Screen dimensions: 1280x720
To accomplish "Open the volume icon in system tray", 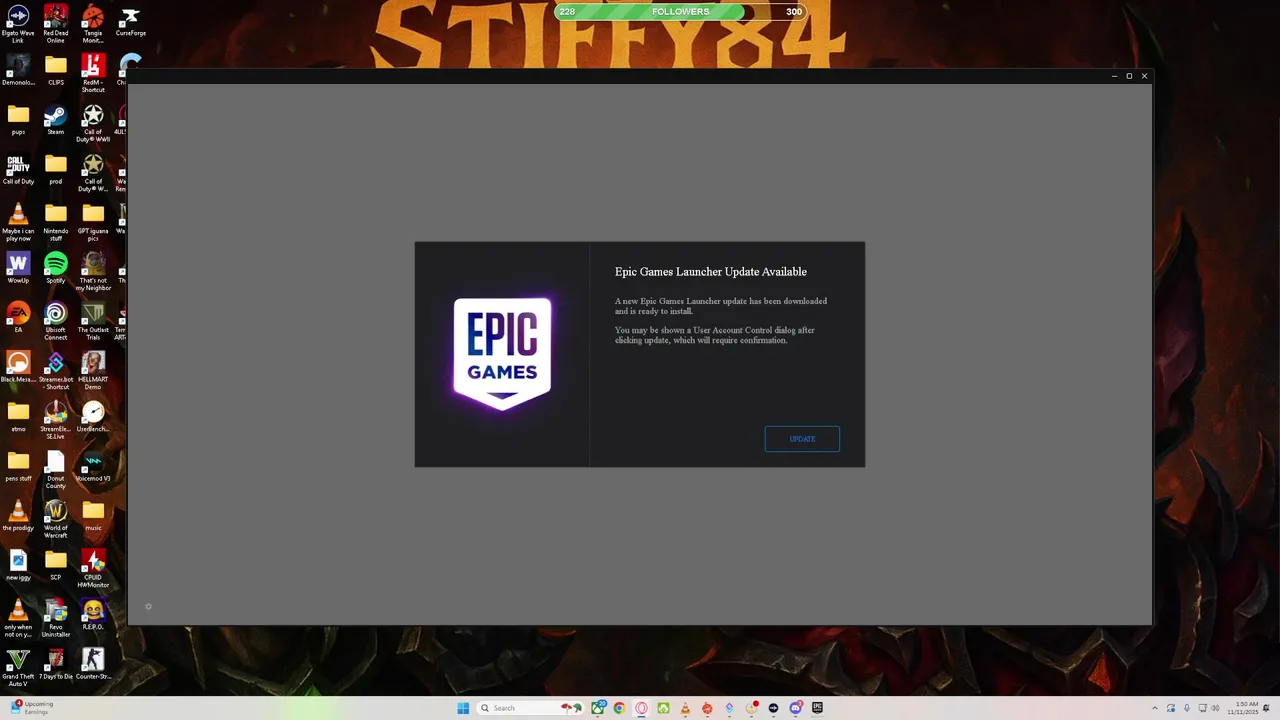I will pos(1216,708).
